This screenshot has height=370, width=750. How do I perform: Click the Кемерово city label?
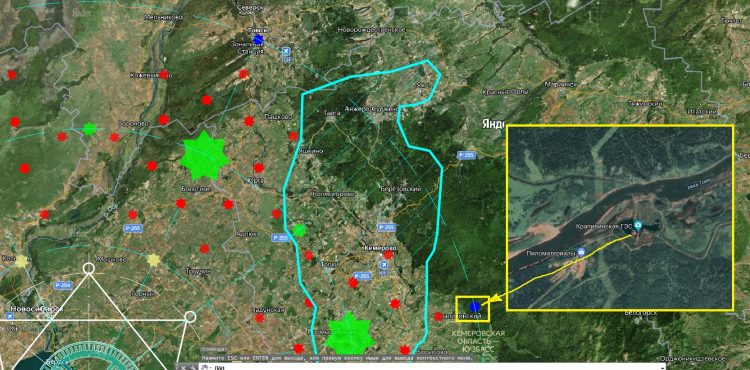pos(380,249)
